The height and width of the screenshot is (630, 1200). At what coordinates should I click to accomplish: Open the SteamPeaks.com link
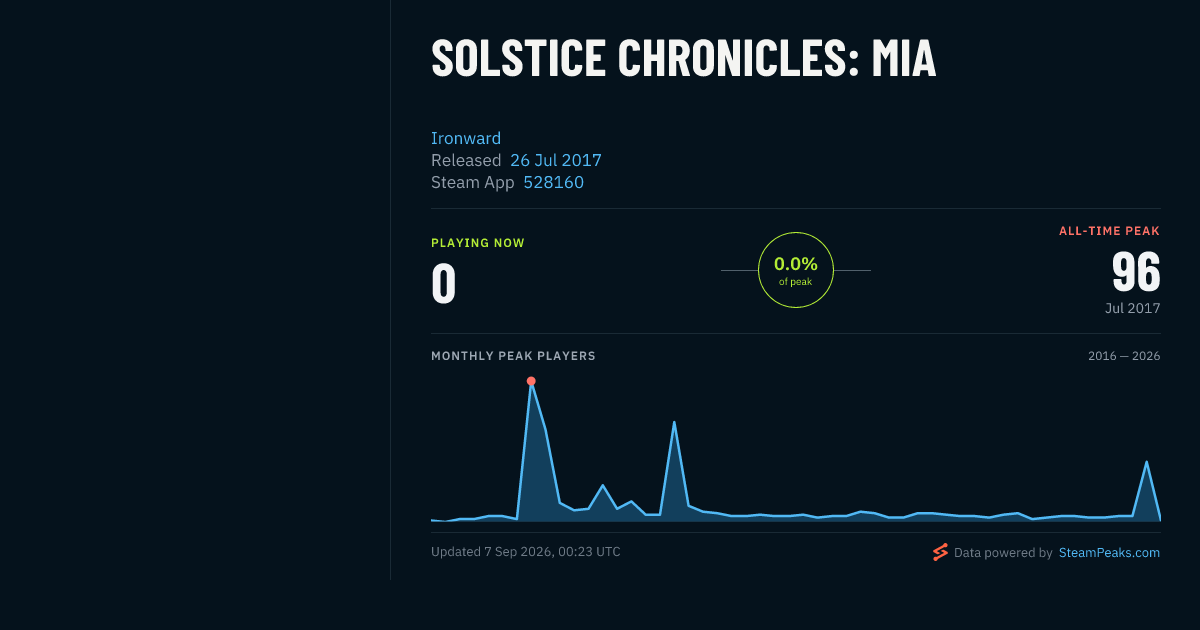pyautogui.click(x=1109, y=552)
